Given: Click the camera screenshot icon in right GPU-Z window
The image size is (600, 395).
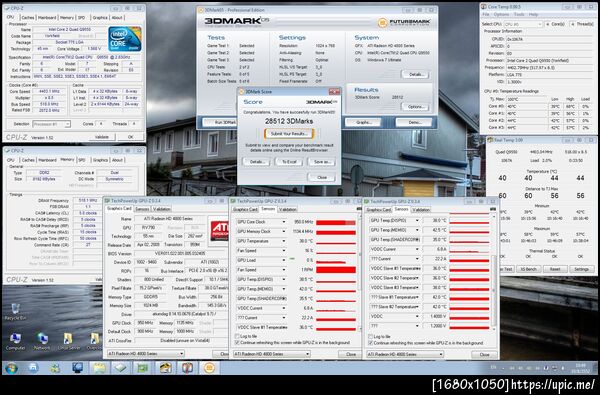Looking at the screenshot, I should pyautogui.click(x=492, y=209).
